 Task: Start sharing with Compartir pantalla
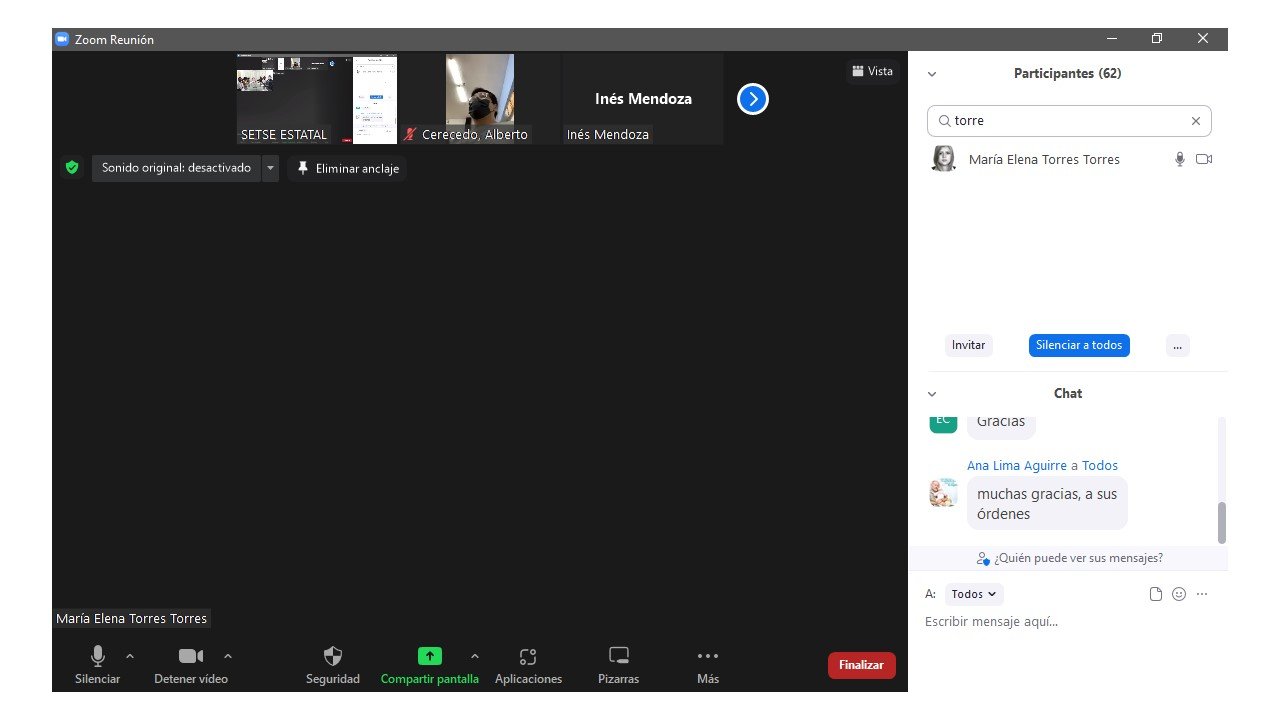430,665
